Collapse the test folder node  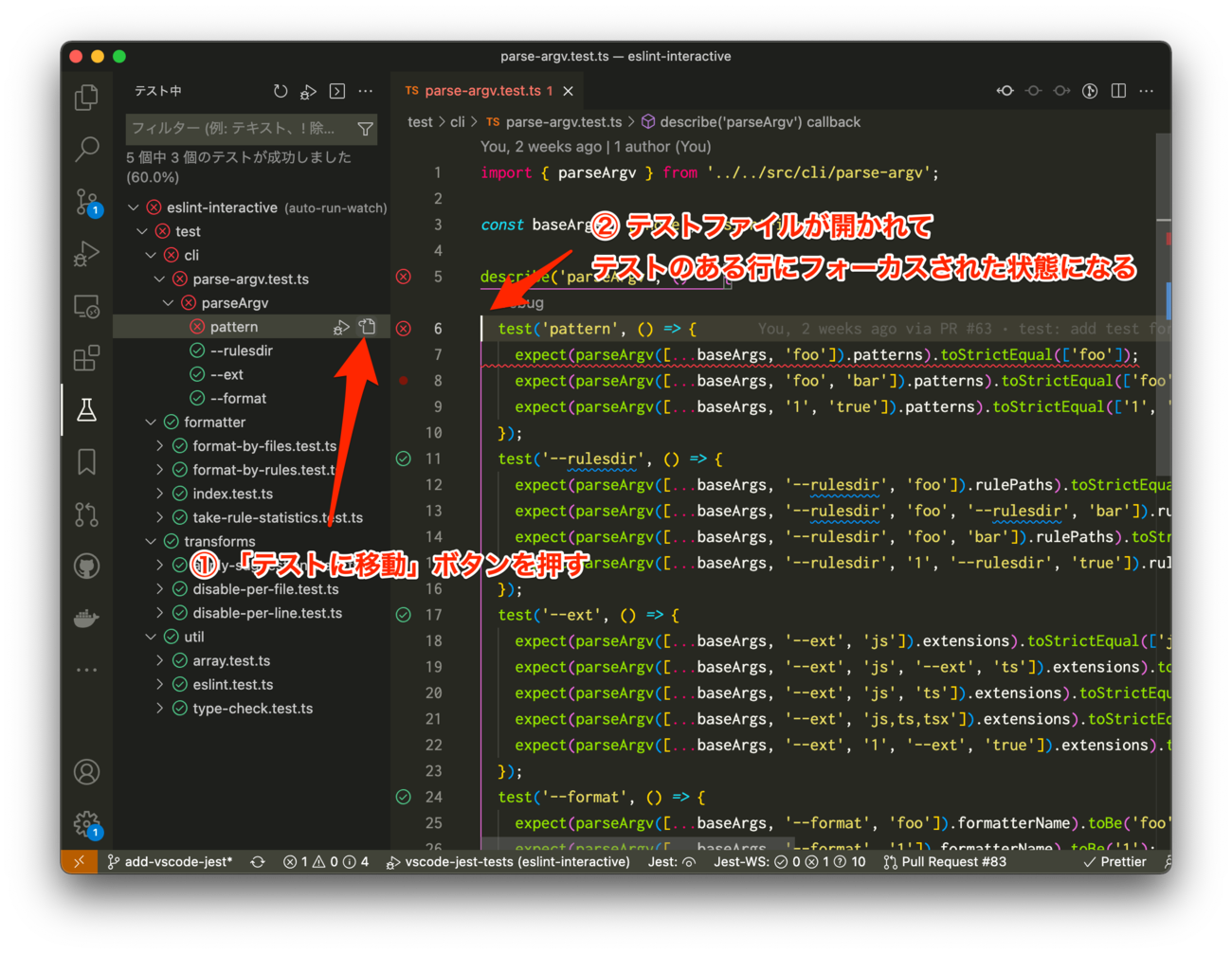[142, 231]
